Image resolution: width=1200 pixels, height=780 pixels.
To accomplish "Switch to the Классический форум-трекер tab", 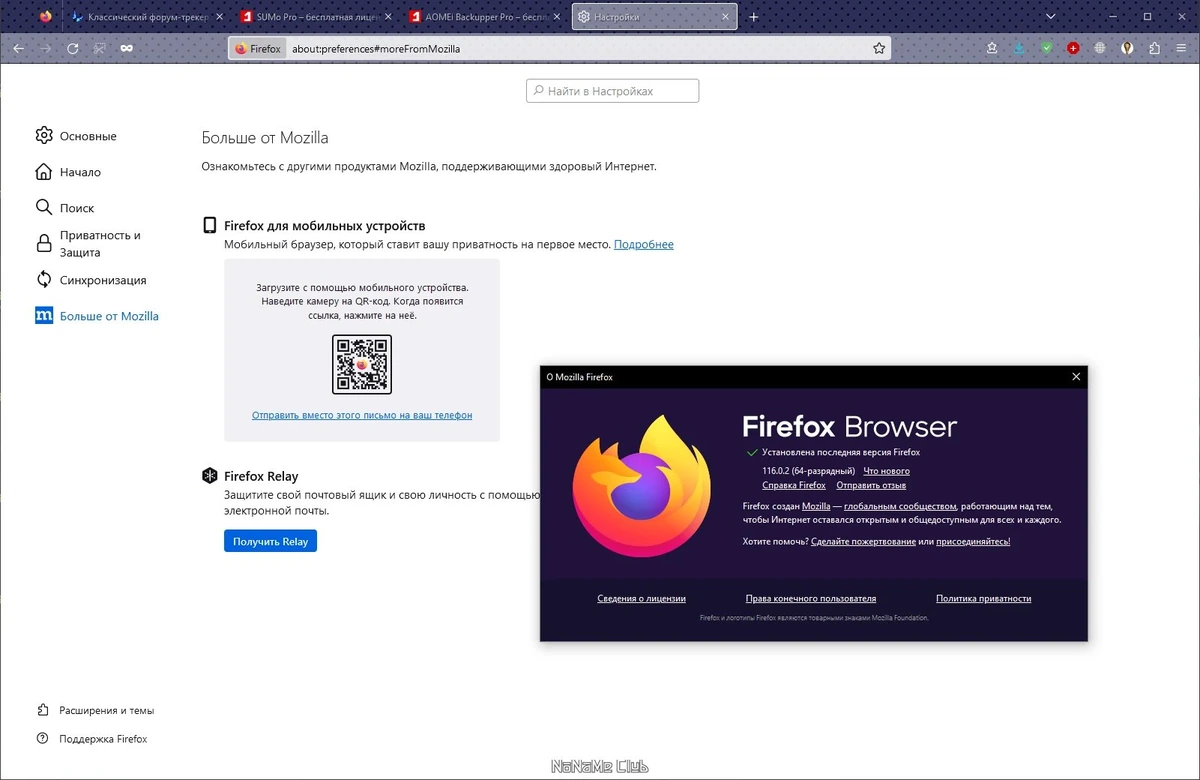I will click(x=148, y=17).
